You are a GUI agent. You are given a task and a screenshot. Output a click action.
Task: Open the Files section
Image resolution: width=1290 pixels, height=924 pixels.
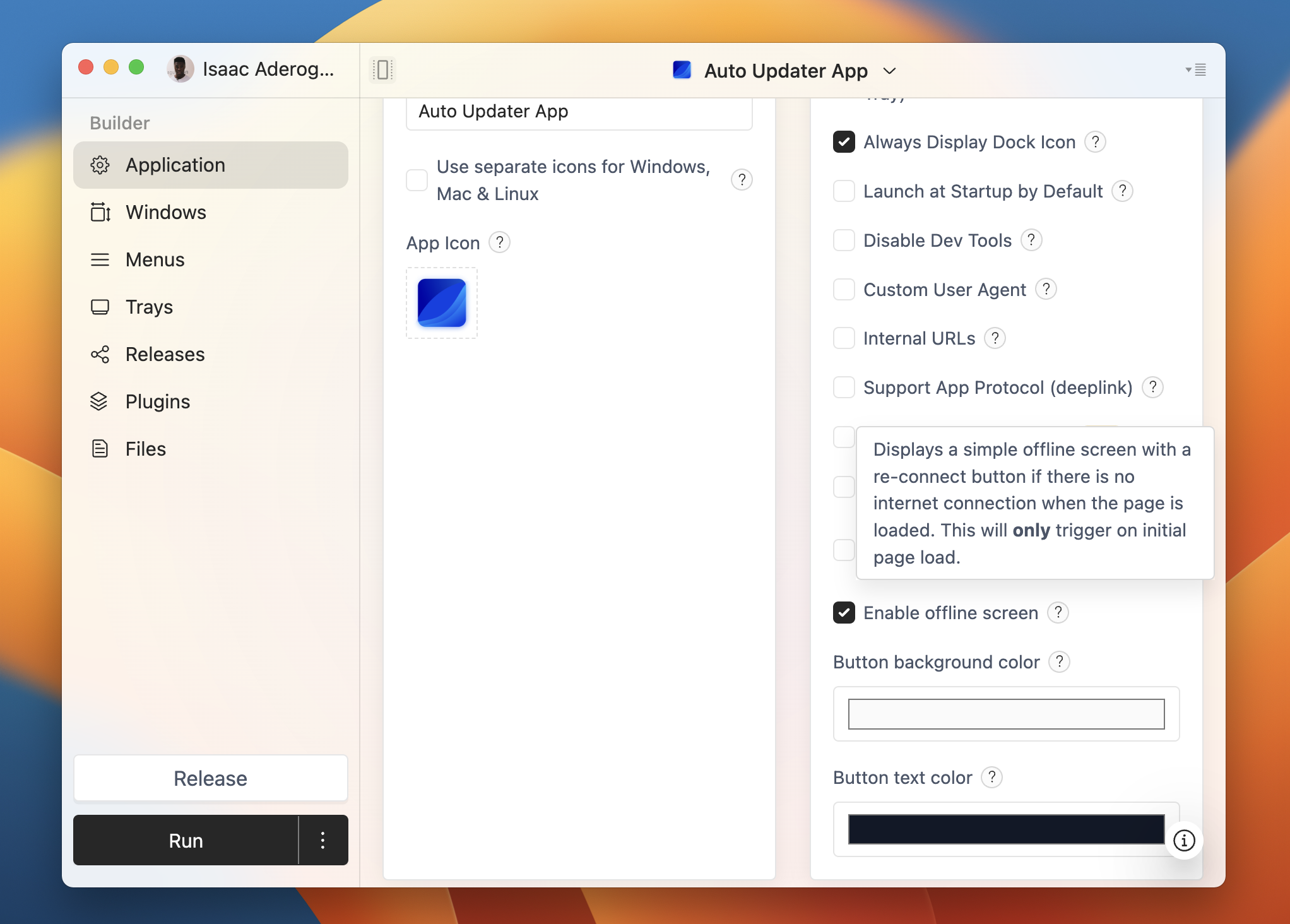pyautogui.click(x=145, y=449)
